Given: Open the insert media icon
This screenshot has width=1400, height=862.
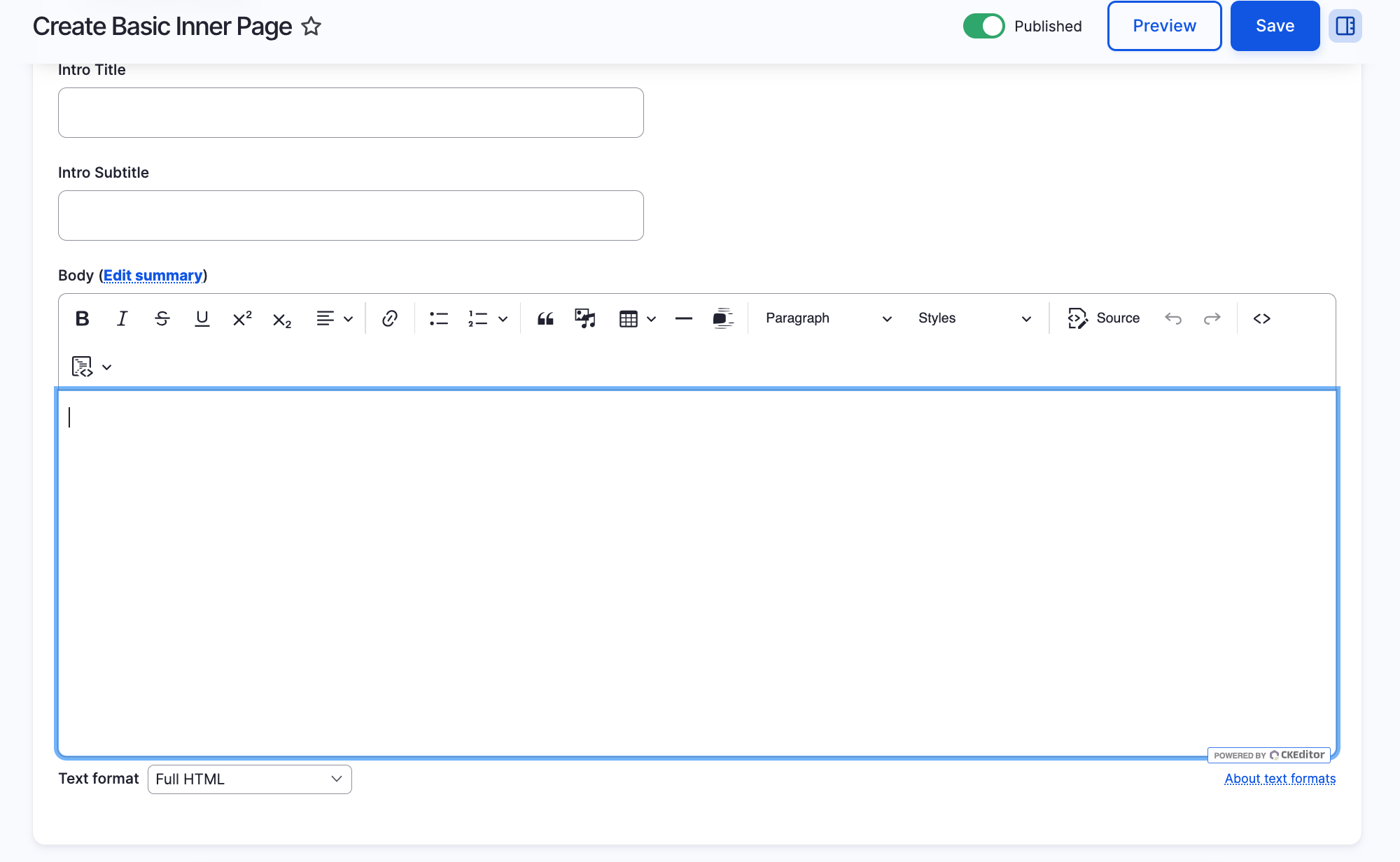Looking at the screenshot, I should [584, 318].
